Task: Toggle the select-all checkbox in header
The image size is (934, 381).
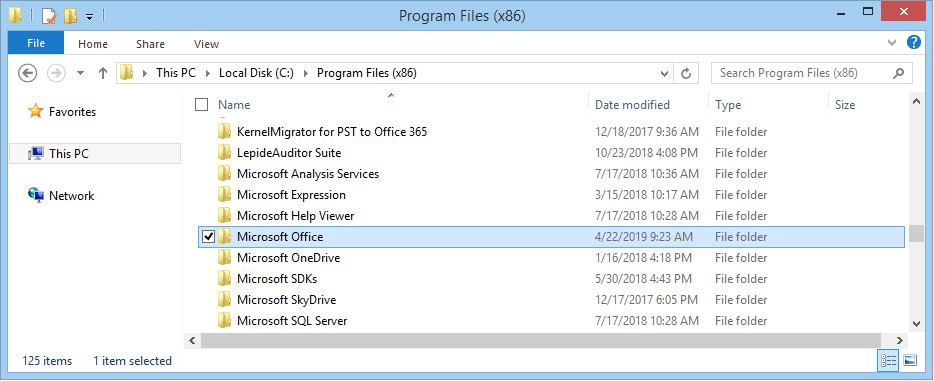Action: tap(201, 105)
